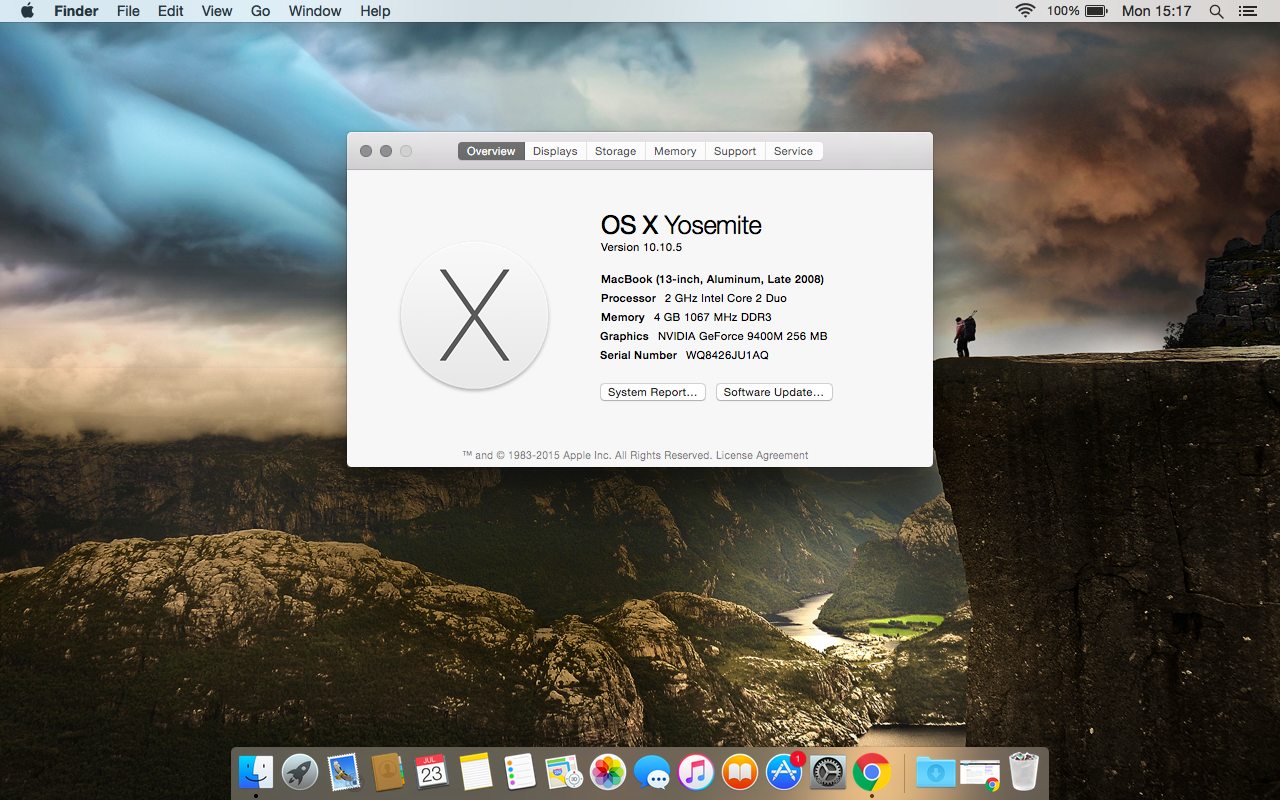Open Downloads folder stack in Dock

[x=936, y=772]
